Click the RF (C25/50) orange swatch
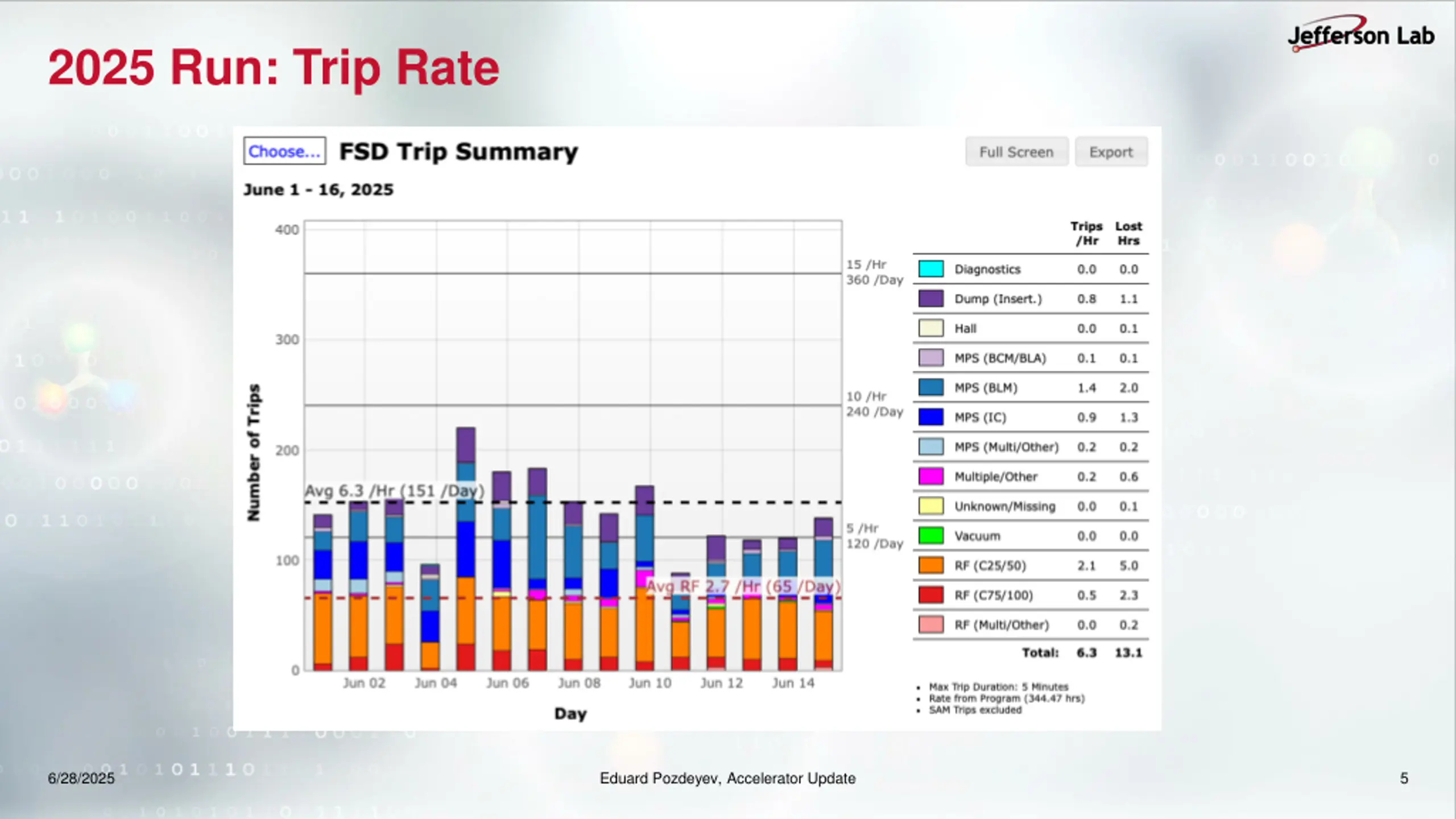1456x819 pixels. 930,565
